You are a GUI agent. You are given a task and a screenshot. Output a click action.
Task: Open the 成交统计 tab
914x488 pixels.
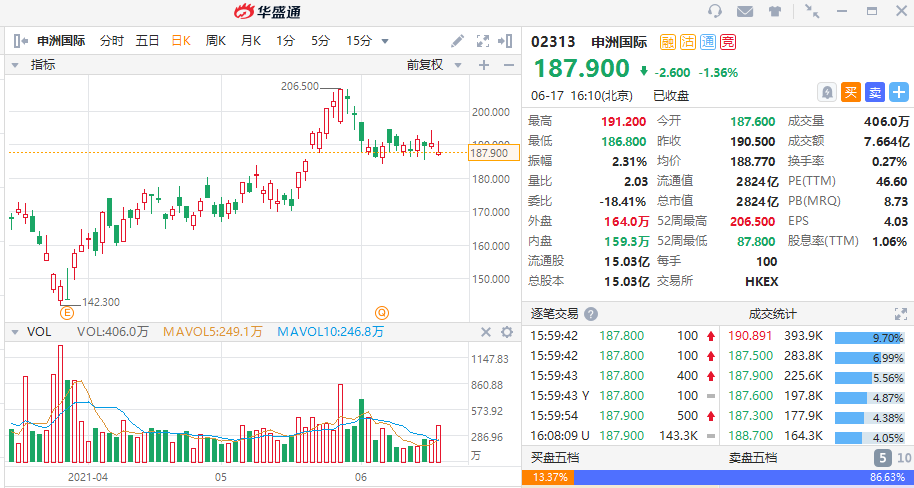[x=772, y=314]
